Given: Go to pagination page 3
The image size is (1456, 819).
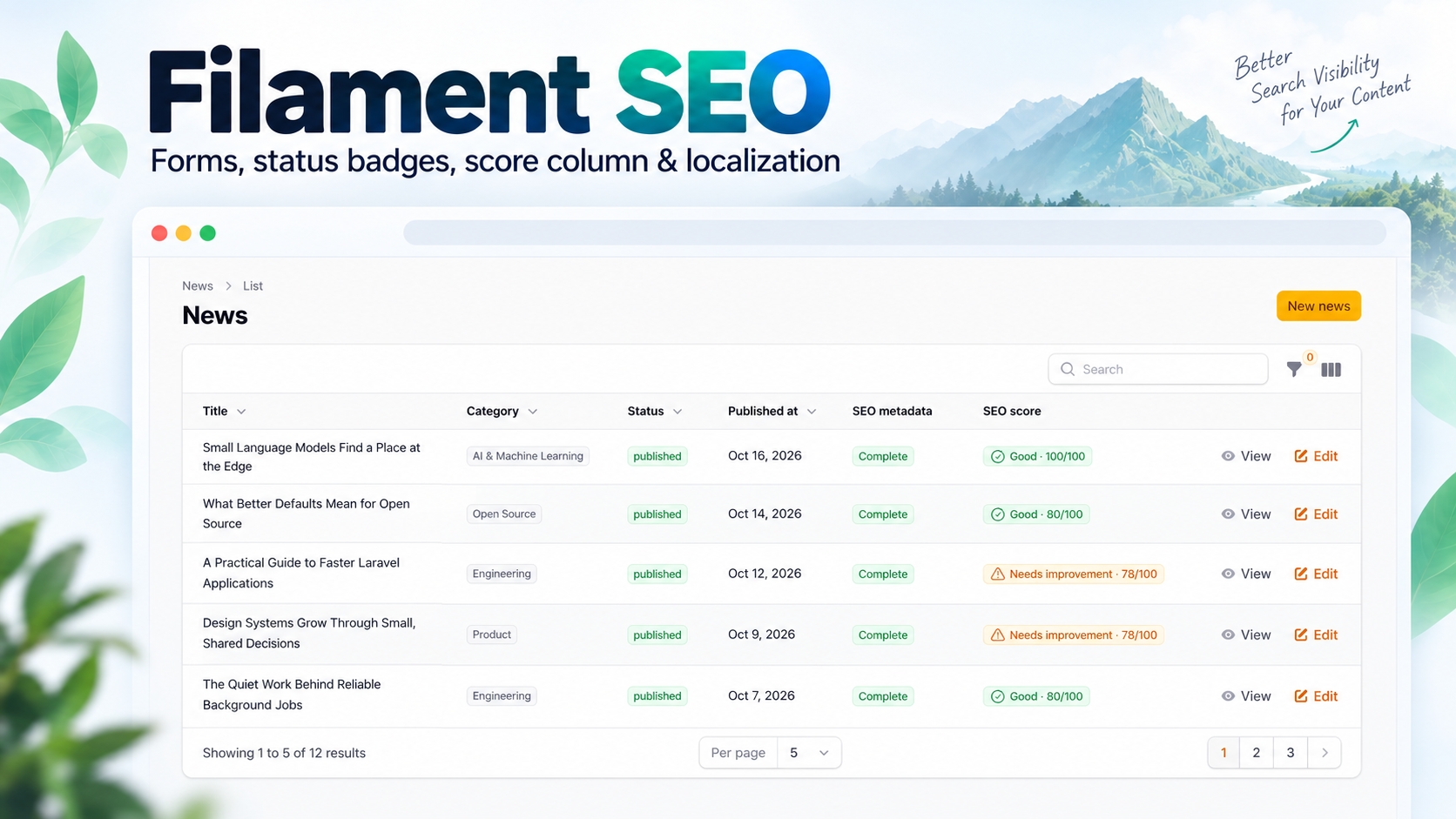Looking at the screenshot, I should 1290,753.
